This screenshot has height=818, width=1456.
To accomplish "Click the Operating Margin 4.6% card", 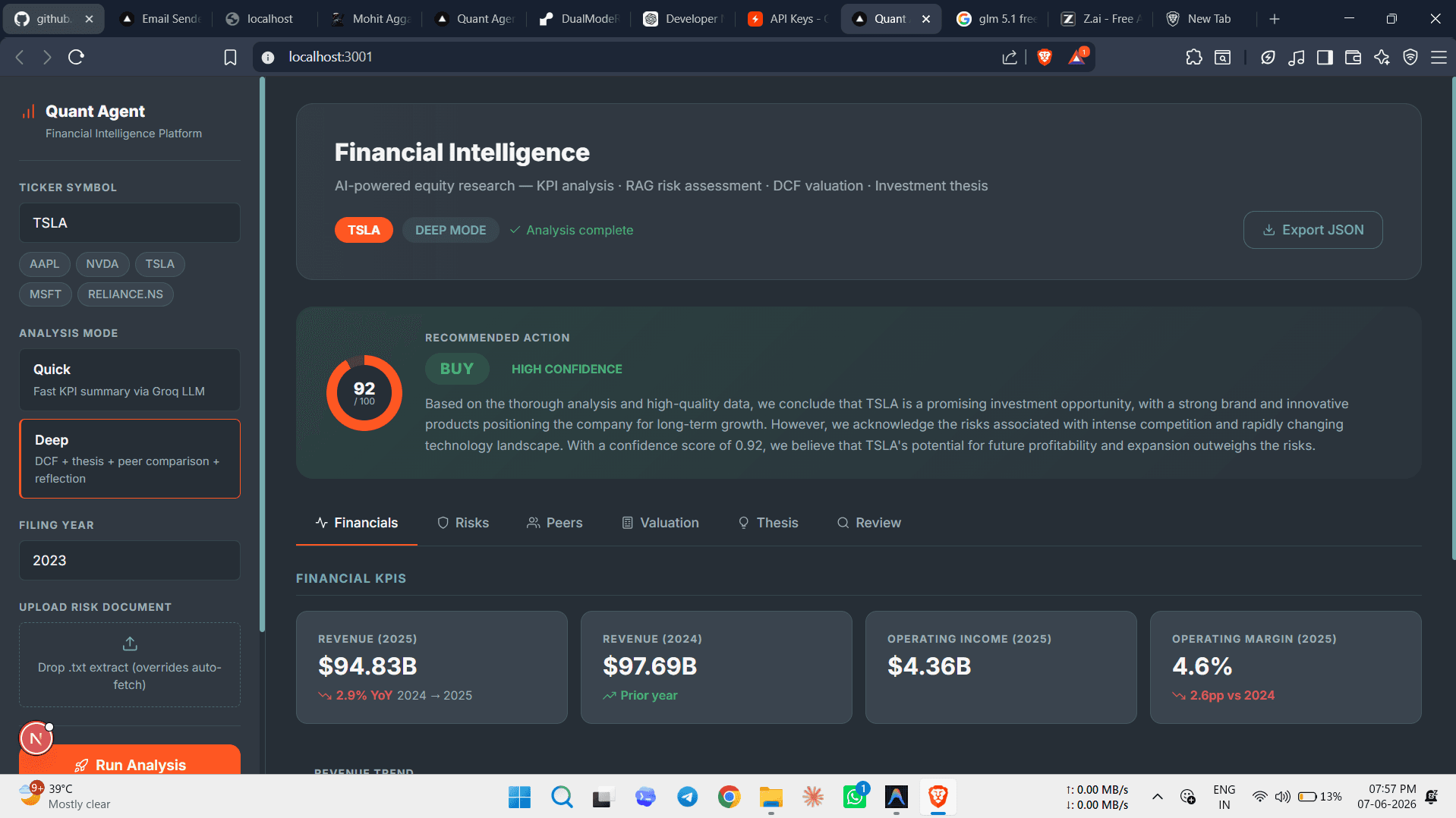I will pyautogui.click(x=1285, y=667).
